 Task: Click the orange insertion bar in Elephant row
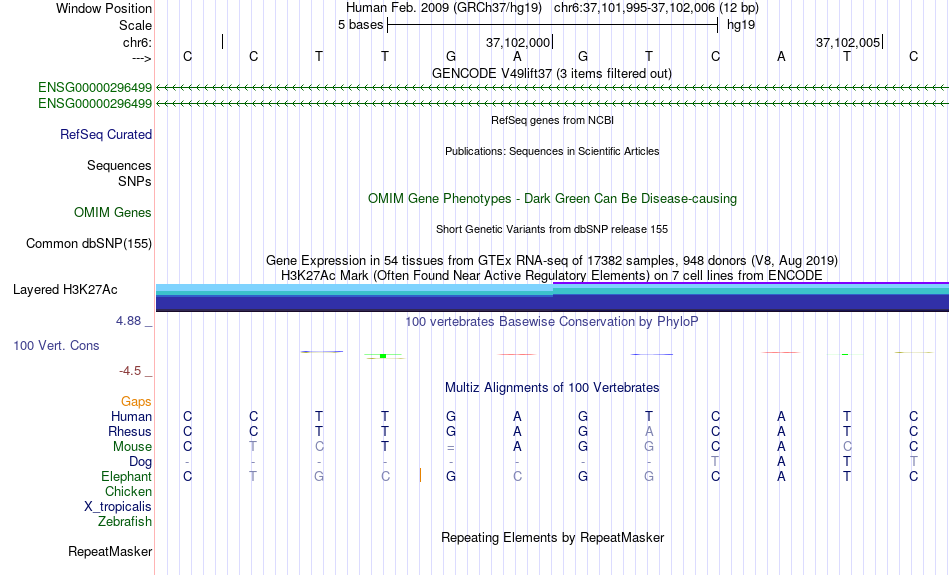[x=420, y=475]
